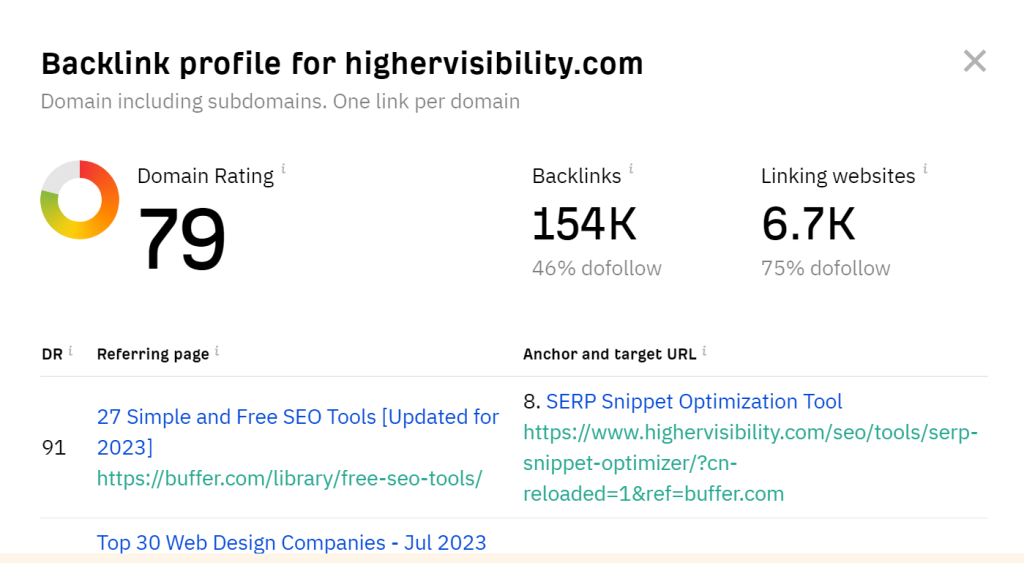Open "SERP Snippet Optimization Tool" anchor link
This screenshot has height=563, width=1024.
coord(694,402)
